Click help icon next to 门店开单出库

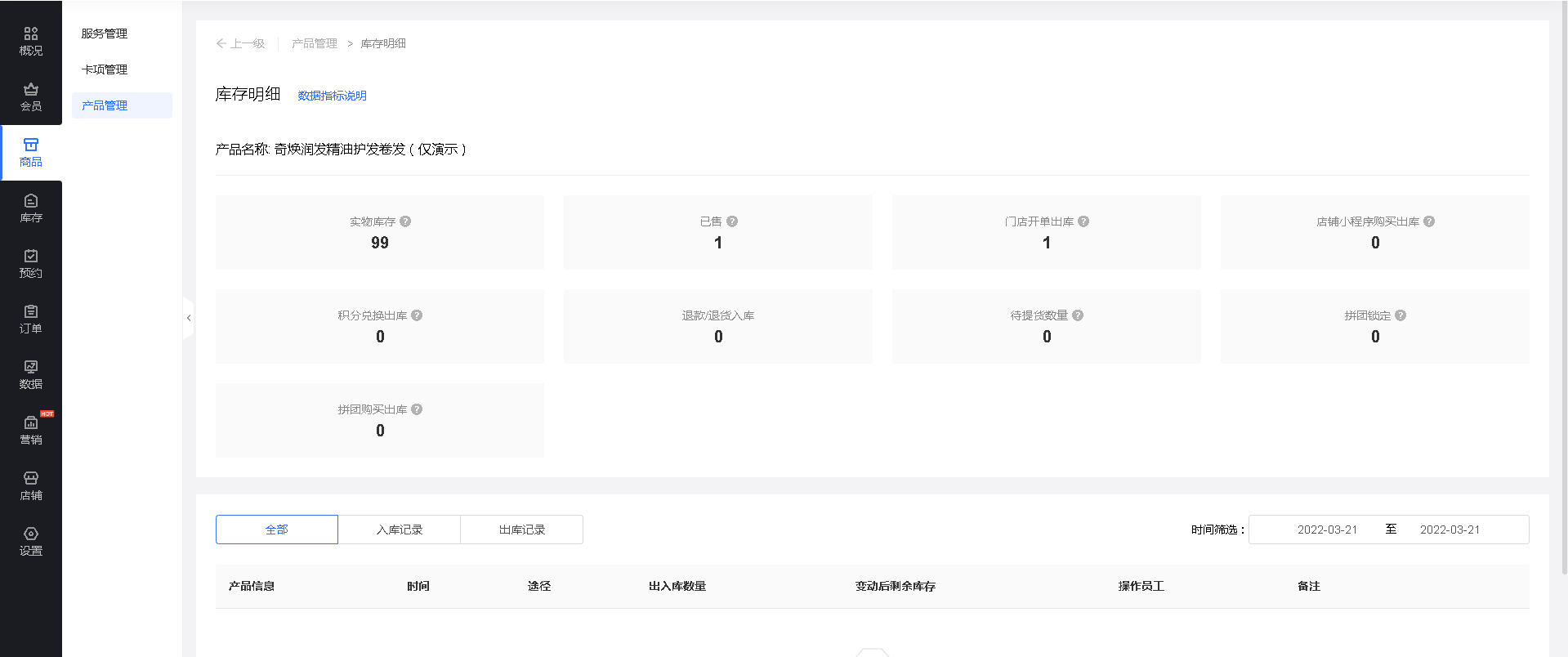coord(1083,221)
